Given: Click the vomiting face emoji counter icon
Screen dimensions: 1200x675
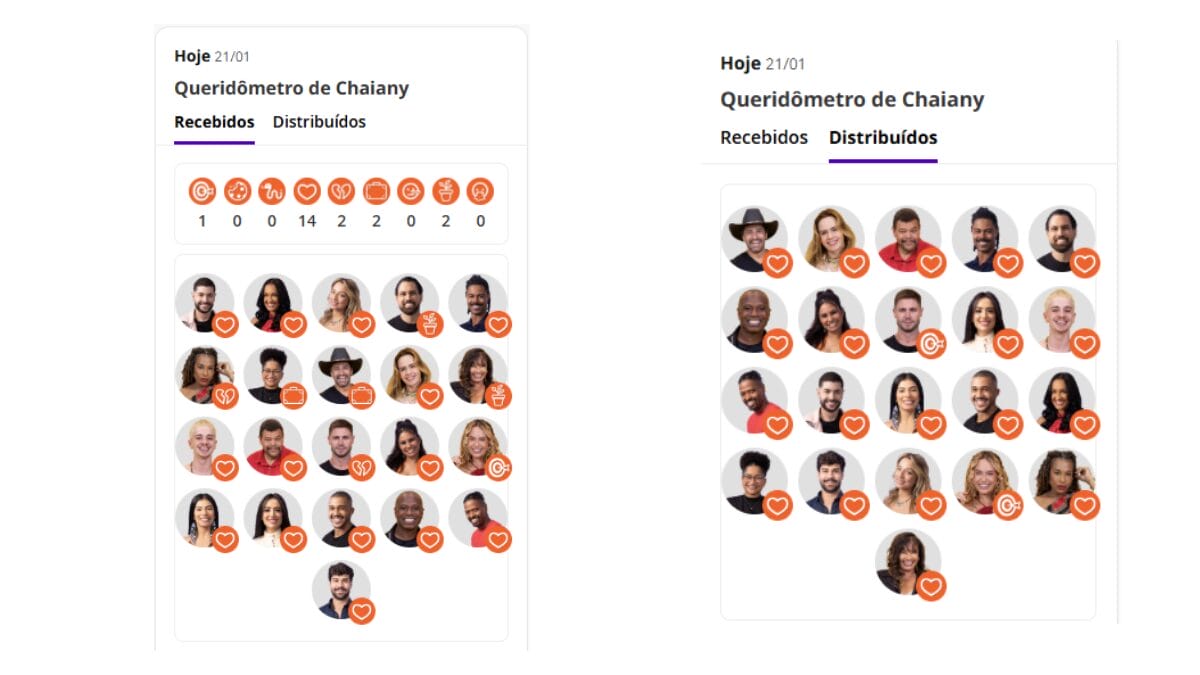Looking at the screenshot, I should (481, 191).
